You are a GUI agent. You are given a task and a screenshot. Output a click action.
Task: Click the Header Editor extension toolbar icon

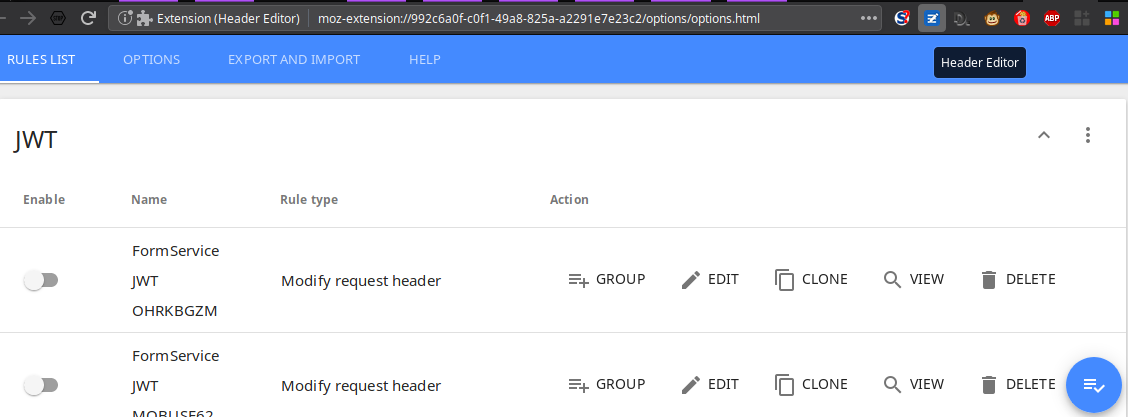[x=931, y=18]
